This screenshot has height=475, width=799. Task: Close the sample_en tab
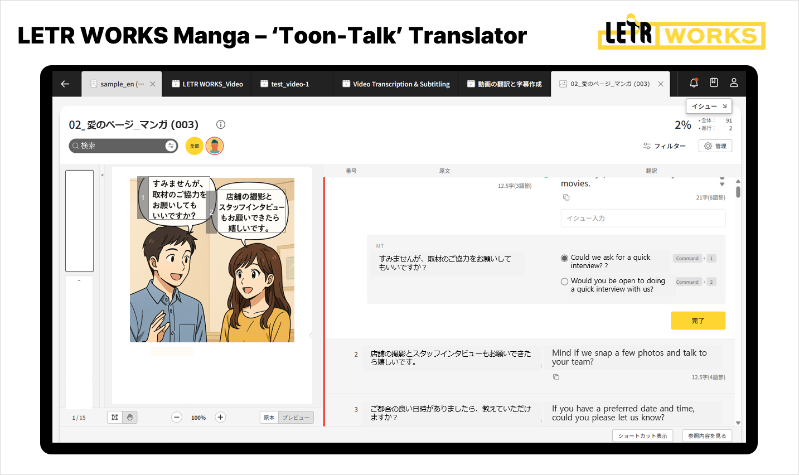pyautogui.click(x=152, y=84)
